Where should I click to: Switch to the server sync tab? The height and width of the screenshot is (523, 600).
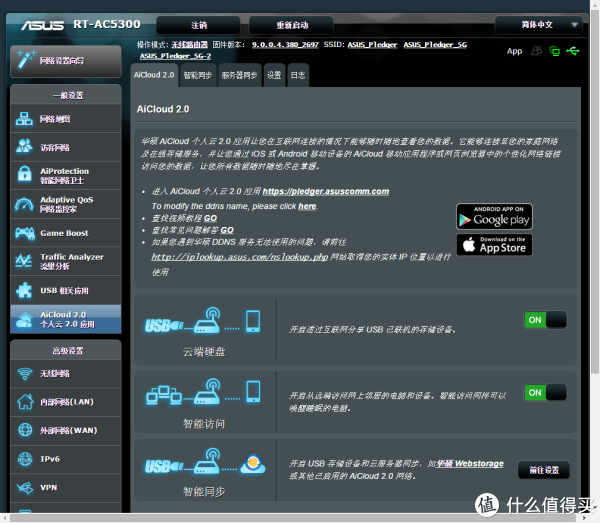[x=239, y=75]
